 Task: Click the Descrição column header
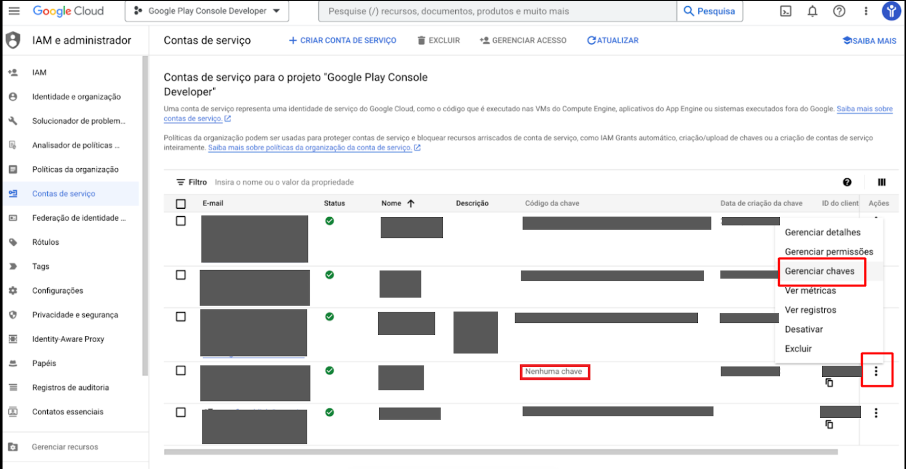[472, 203]
